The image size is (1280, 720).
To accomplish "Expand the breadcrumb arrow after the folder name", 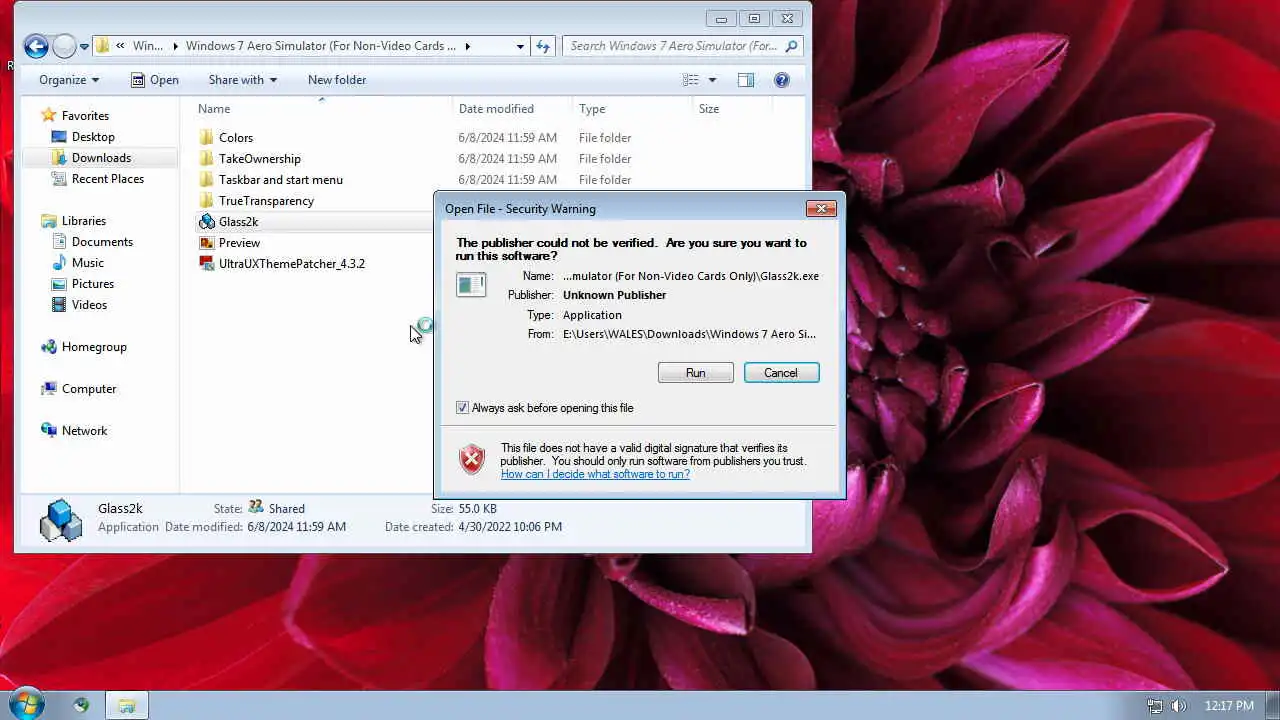I will point(468,46).
